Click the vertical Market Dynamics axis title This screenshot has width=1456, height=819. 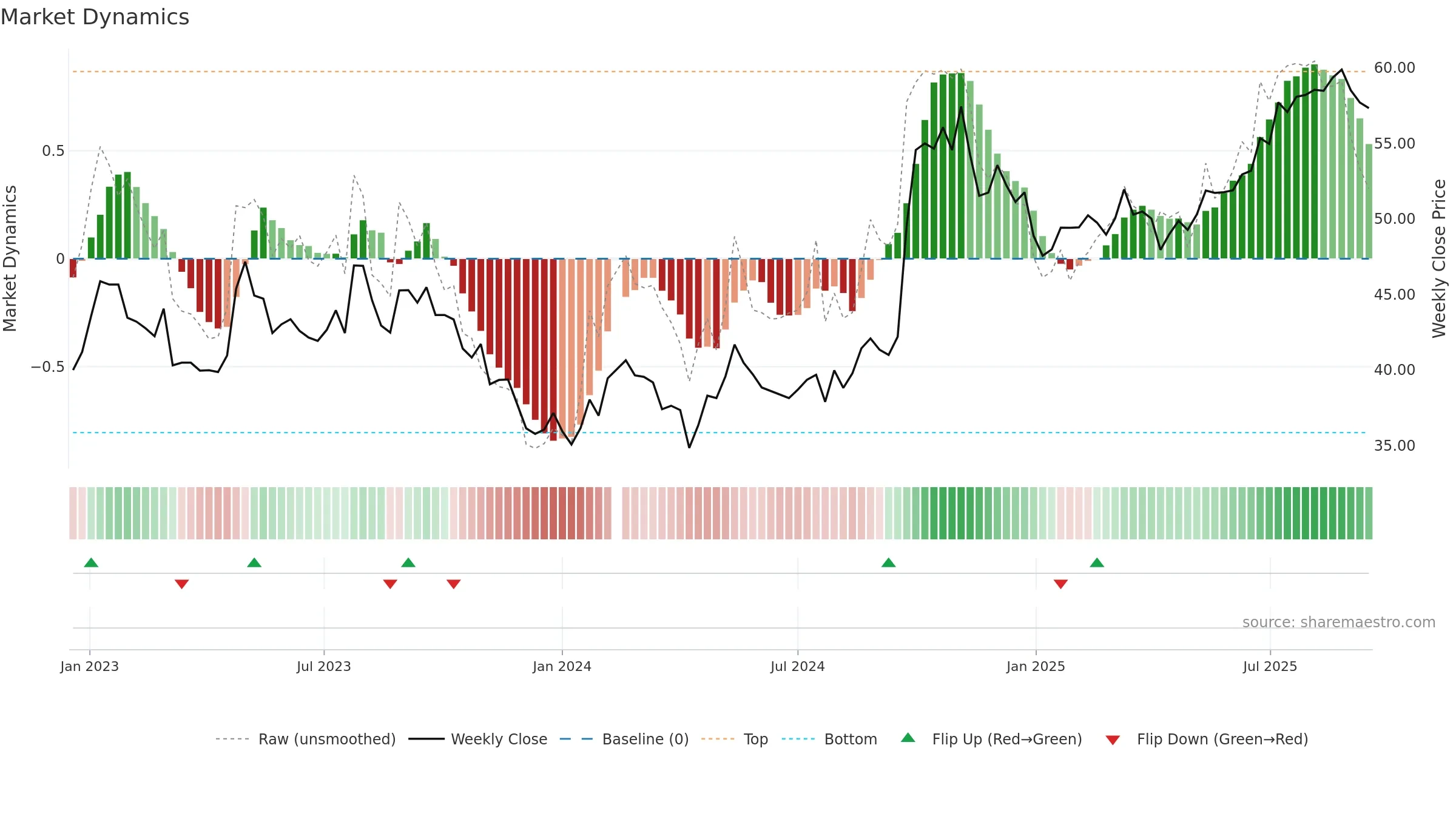(x=10, y=258)
